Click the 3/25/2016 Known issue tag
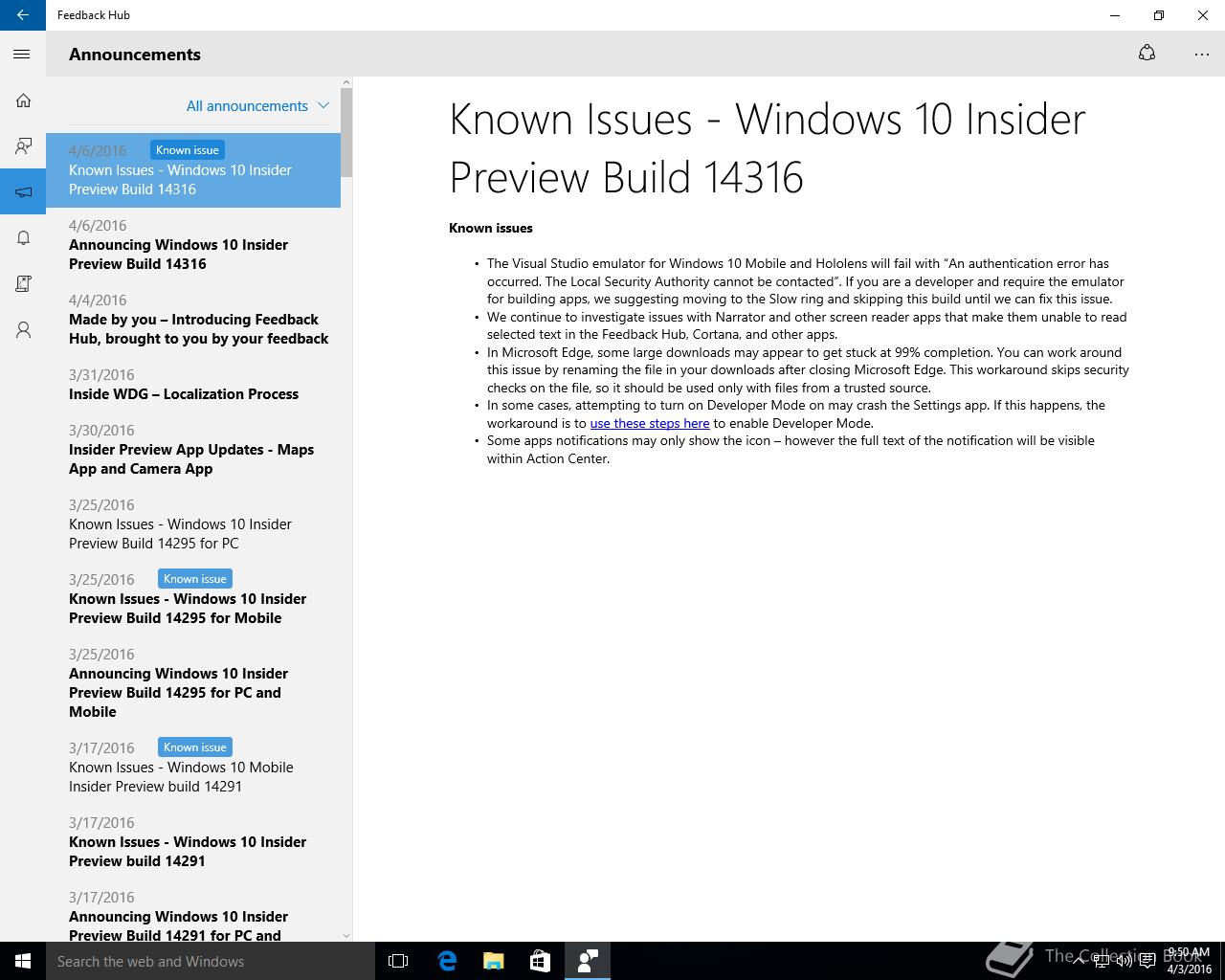 195,579
